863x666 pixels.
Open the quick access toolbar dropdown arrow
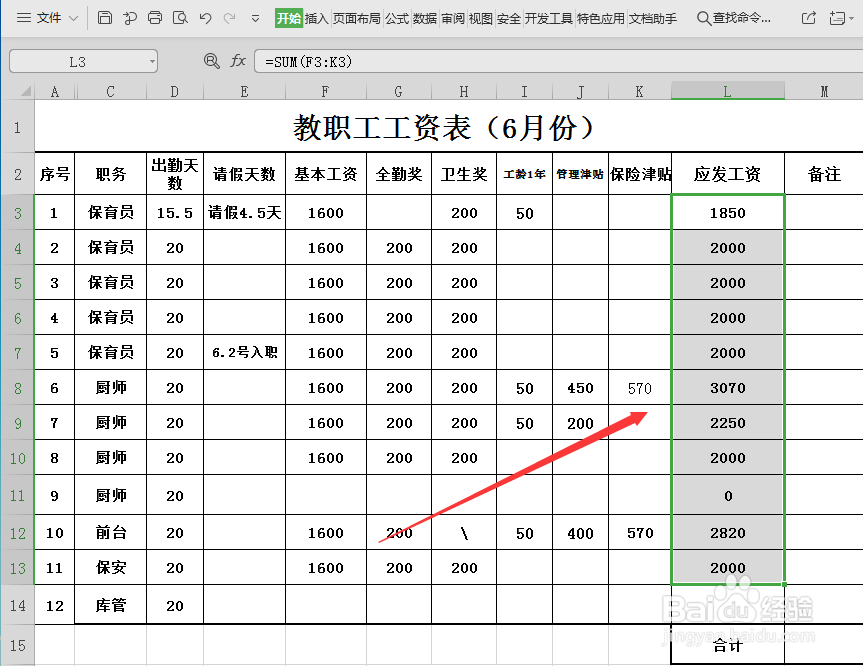[x=254, y=17]
